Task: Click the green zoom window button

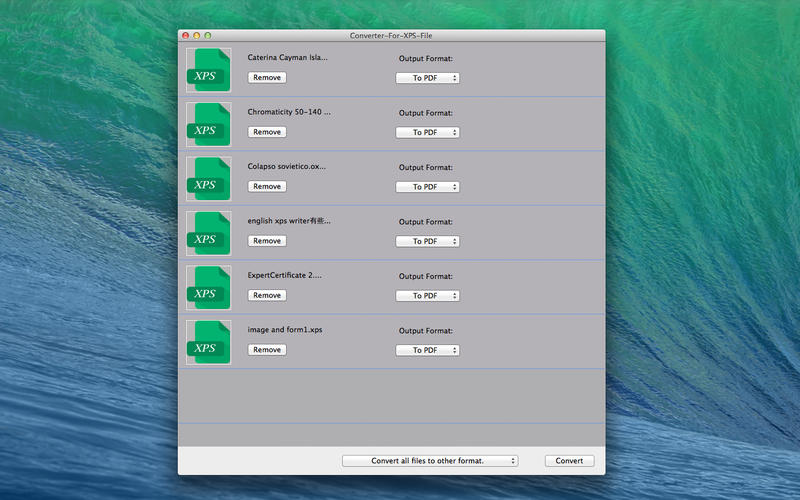Action: pyautogui.click(x=208, y=35)
